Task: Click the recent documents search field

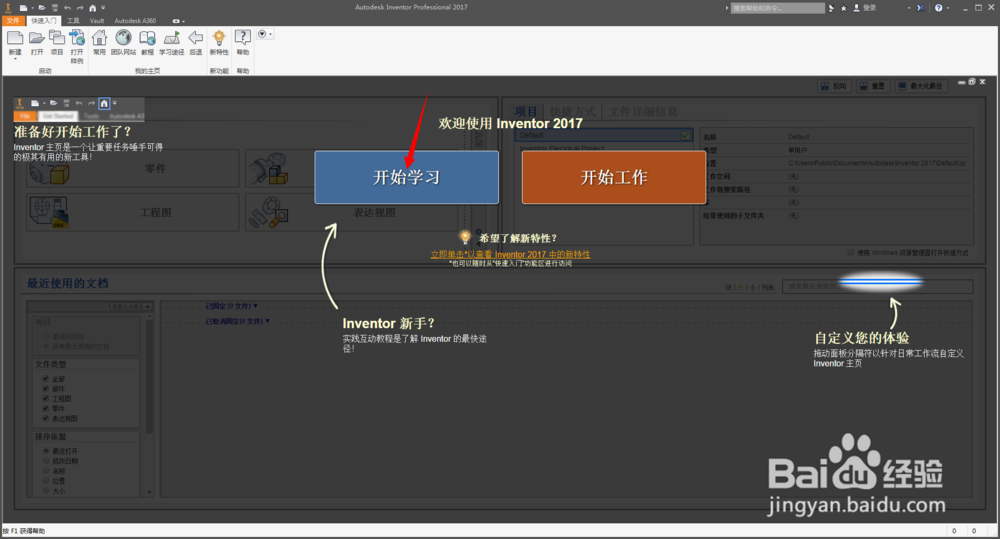Action: point(878,286)
